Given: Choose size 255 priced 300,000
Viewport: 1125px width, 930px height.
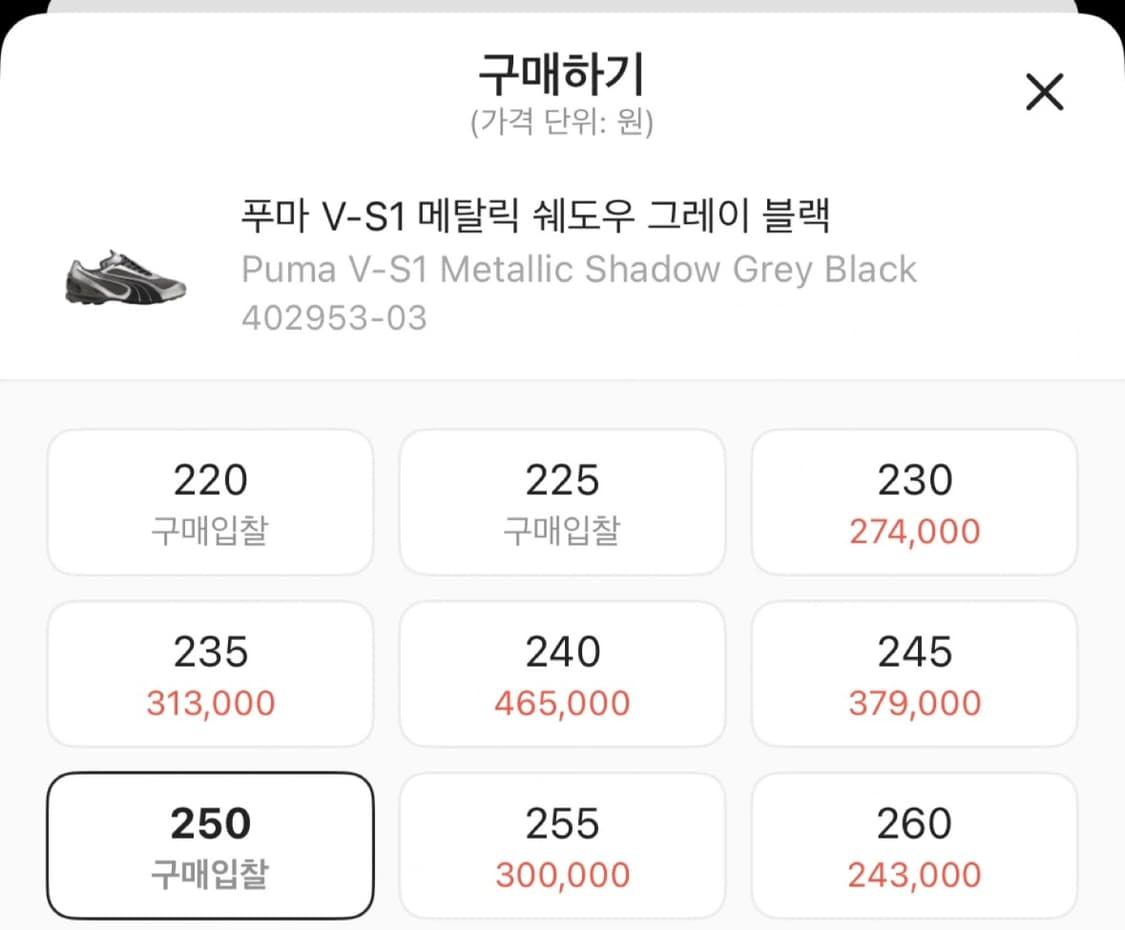Looking at the screenshot, I should pos(562,845).
